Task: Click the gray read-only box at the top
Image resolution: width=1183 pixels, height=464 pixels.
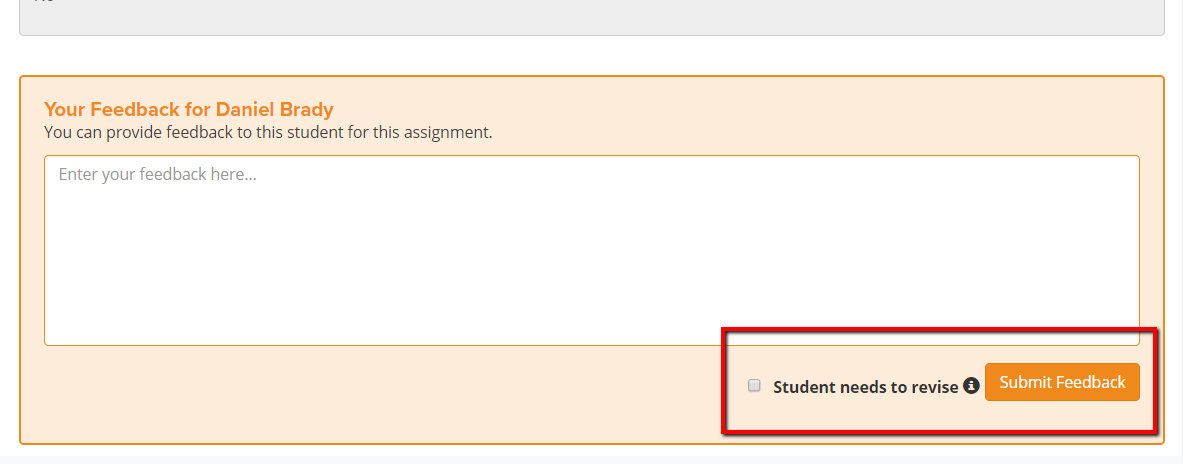Action: 592,17
